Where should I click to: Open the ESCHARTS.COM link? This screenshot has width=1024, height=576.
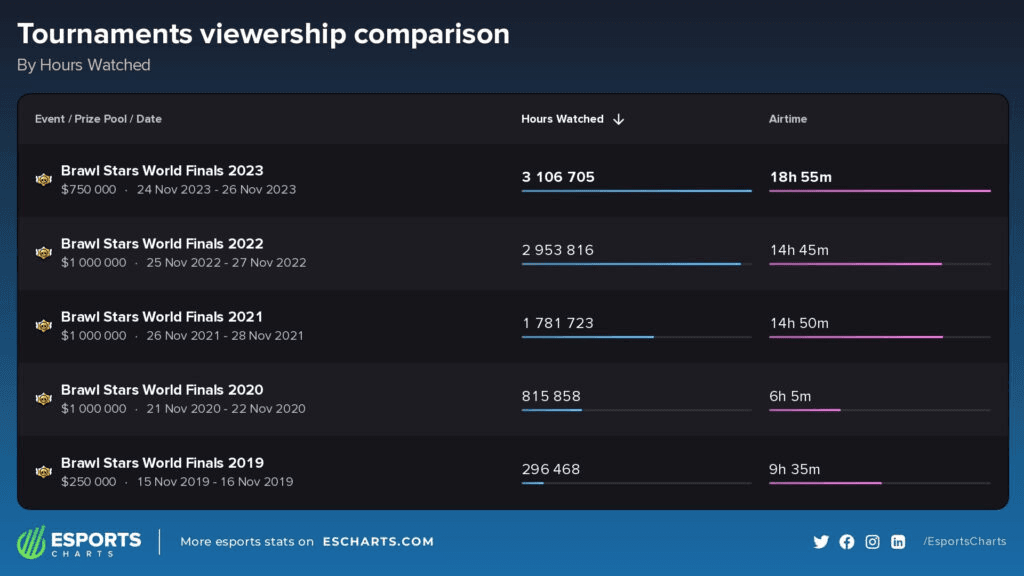pos(376,541)
